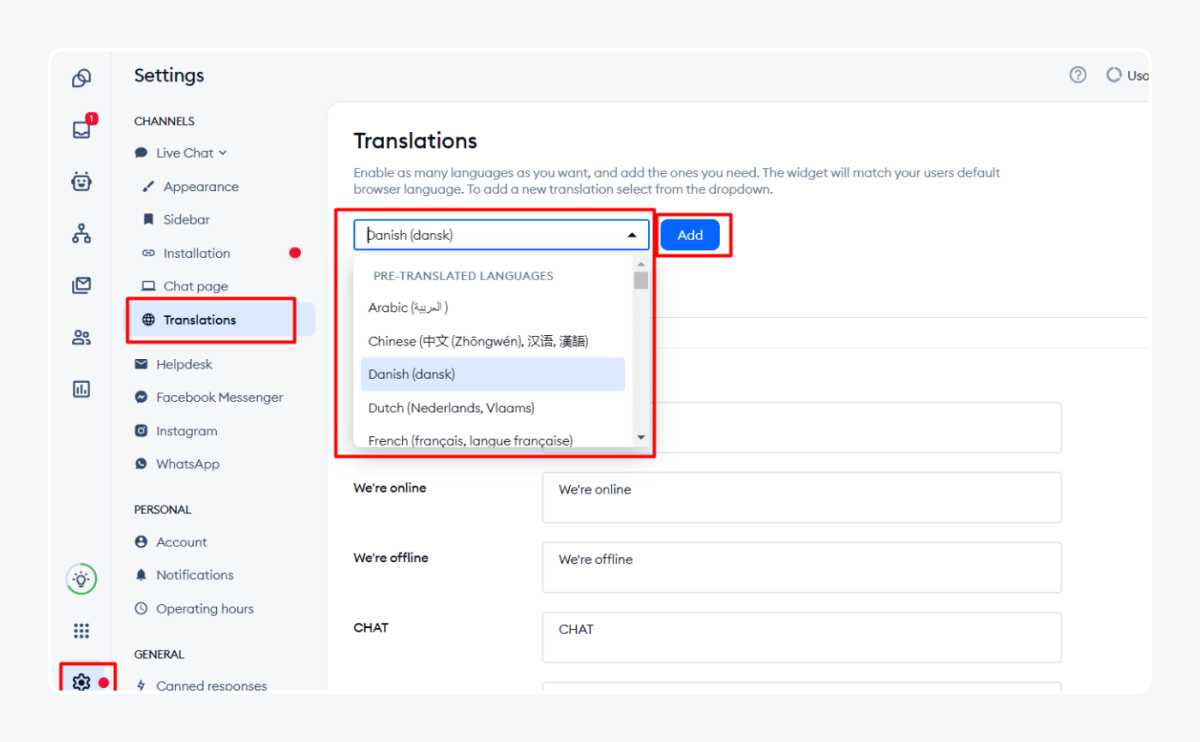Open the Translations settings page
The height and width of the screenshot is (742, 1200).
click(x=200, y=319)
